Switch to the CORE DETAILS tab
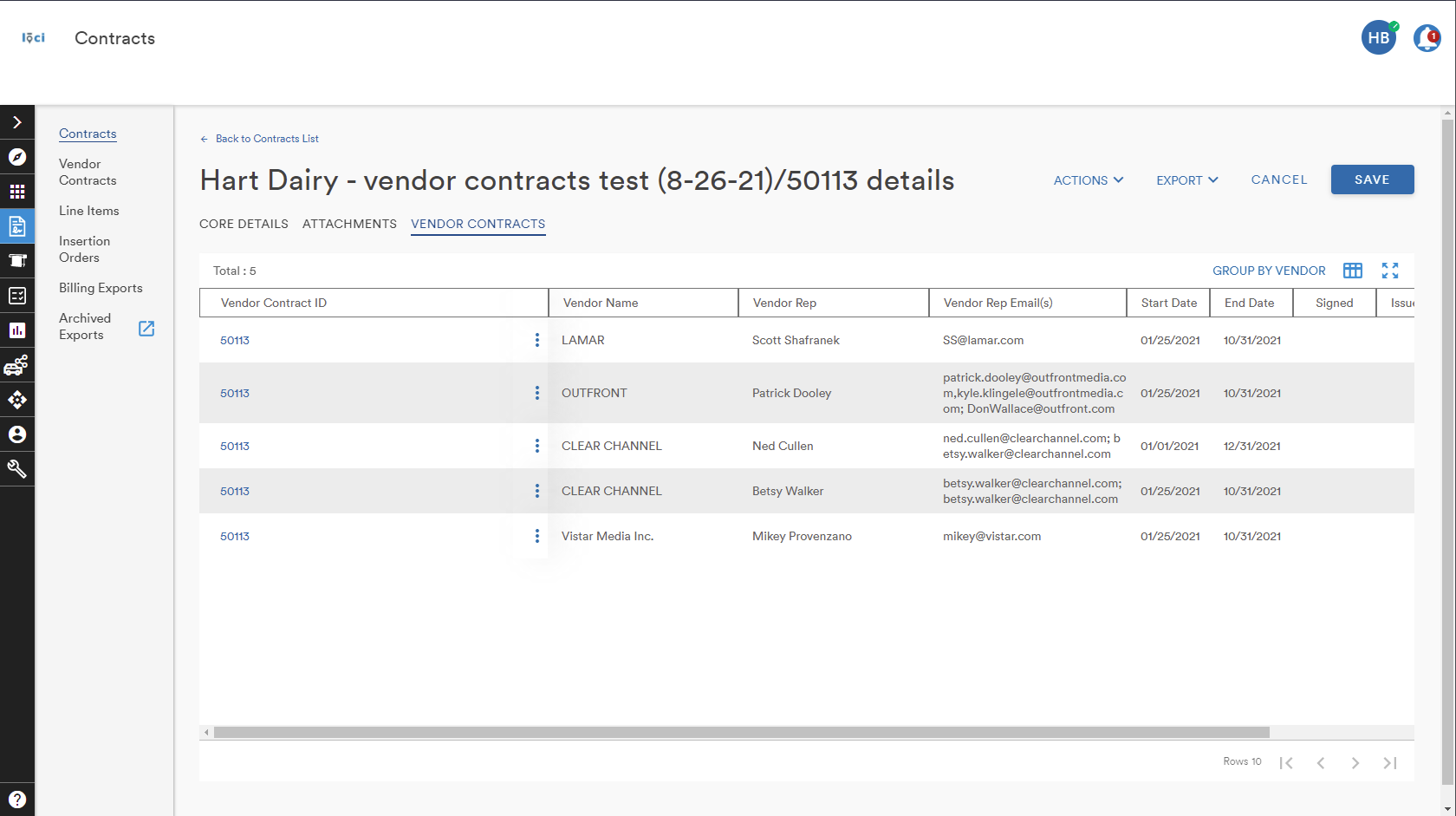Viewport: 1456px width, 816px height. 244,224
